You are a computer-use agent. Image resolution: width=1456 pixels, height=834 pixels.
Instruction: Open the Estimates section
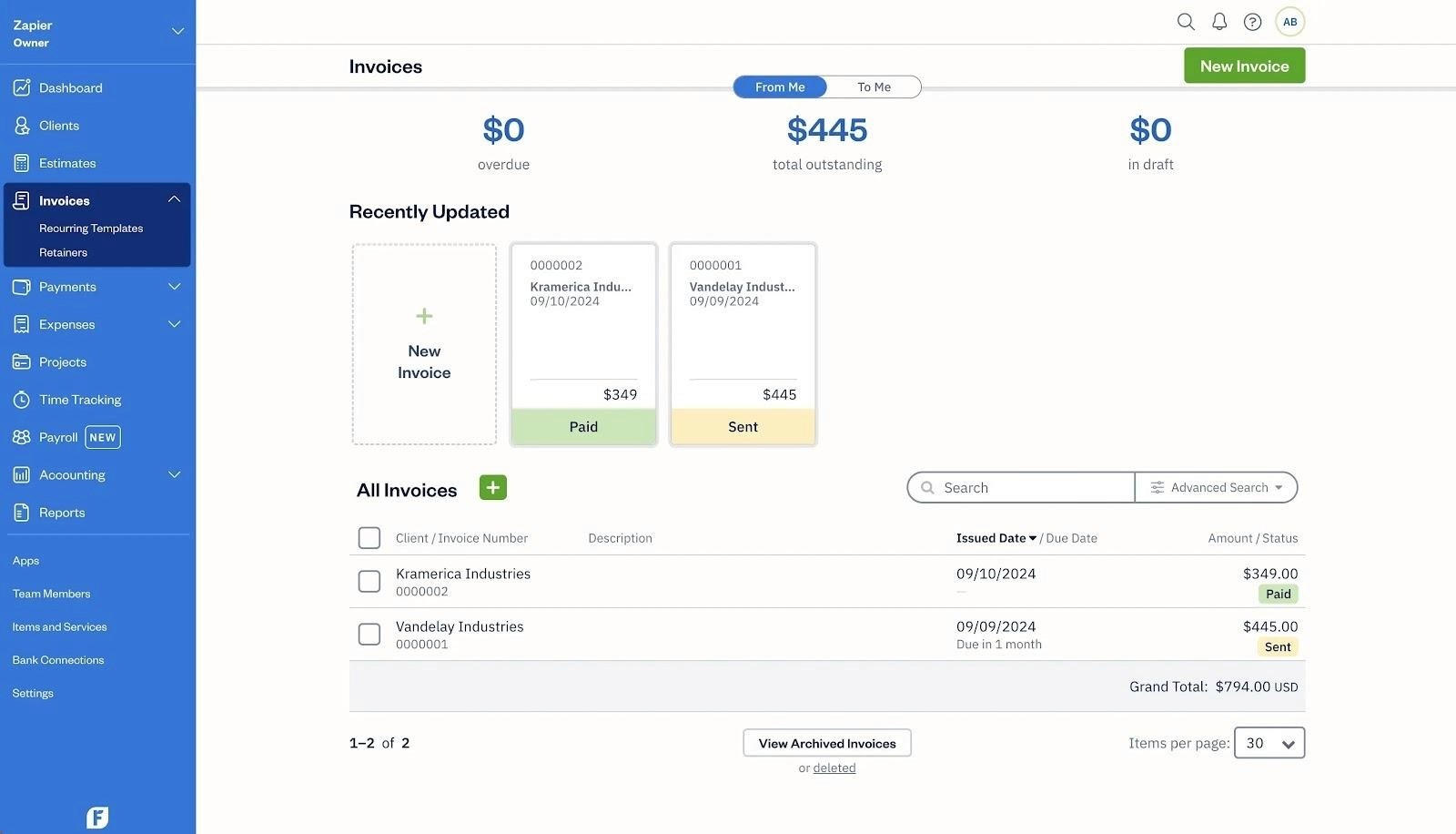pos(66,162)
